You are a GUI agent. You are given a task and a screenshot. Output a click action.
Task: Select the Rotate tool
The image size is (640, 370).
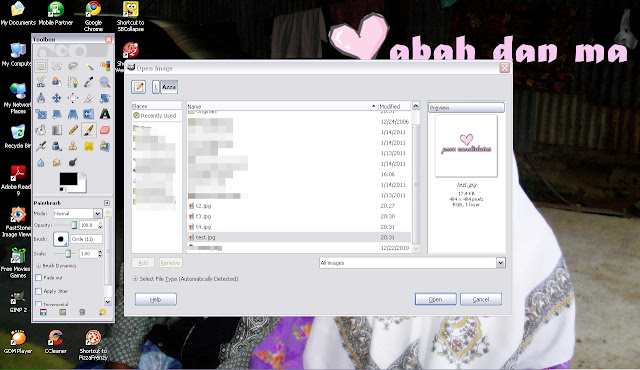point(105,98)
